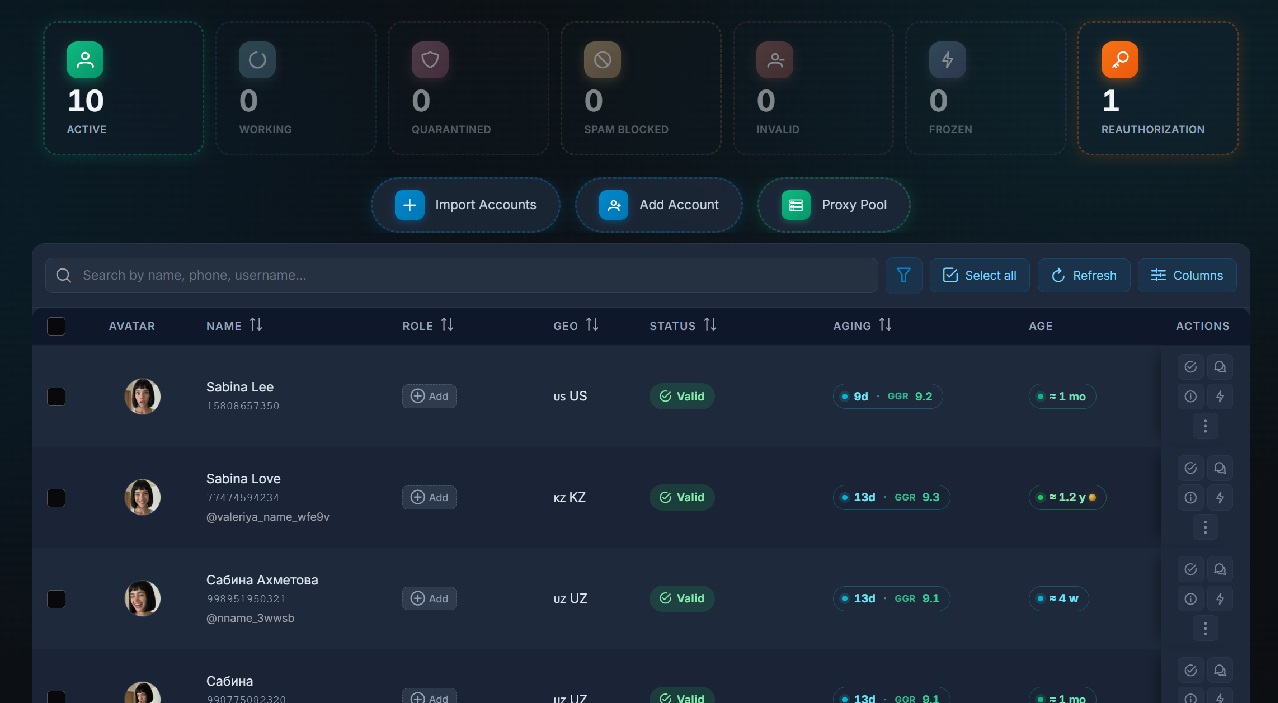Click the chat bubbles action for Sabina Lee
This screenshot has height=703, width=1278.
(x=1220, y=367)
